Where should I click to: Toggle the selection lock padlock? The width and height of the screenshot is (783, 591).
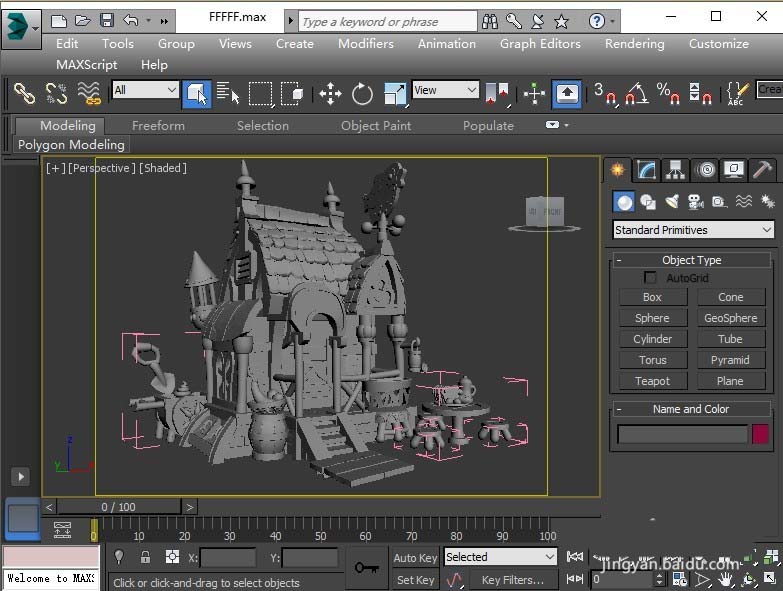click(x=145, y=558)
